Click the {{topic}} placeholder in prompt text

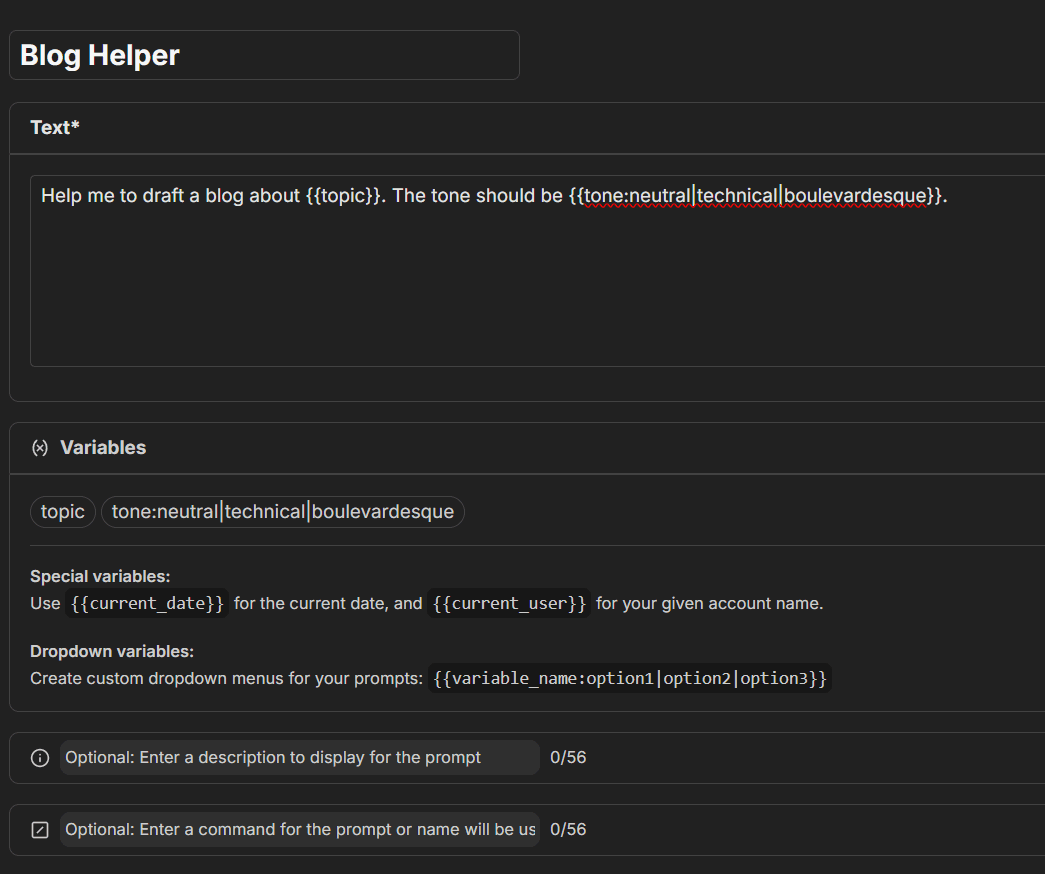(x=343, y=196)
